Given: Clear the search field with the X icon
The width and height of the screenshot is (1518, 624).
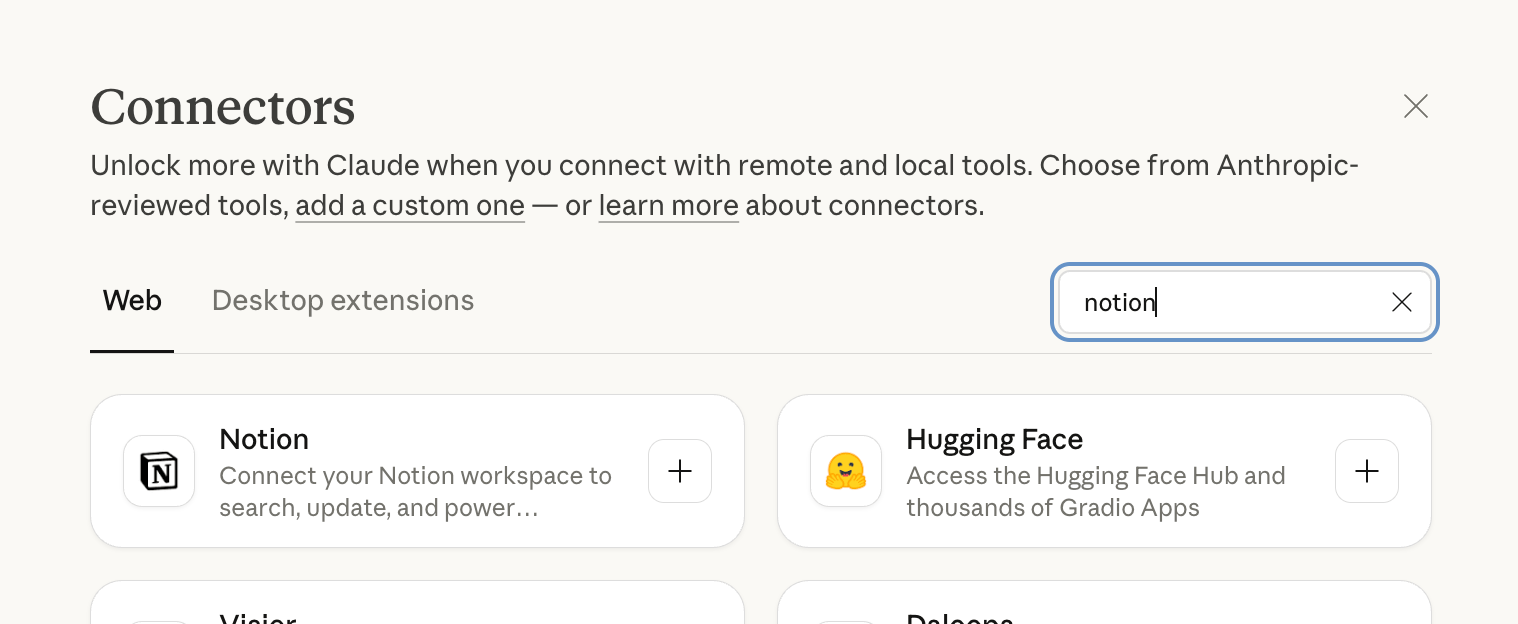Looking at the screenshot, I should coord(1402,302).
